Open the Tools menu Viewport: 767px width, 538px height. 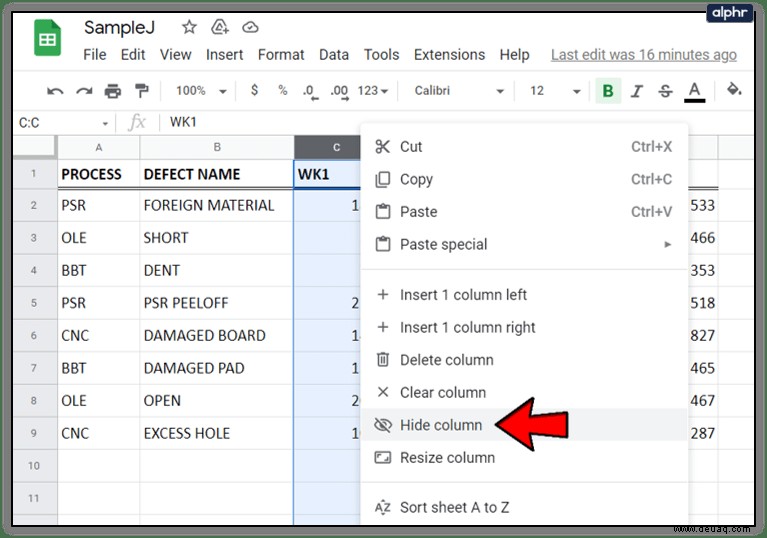381,55
